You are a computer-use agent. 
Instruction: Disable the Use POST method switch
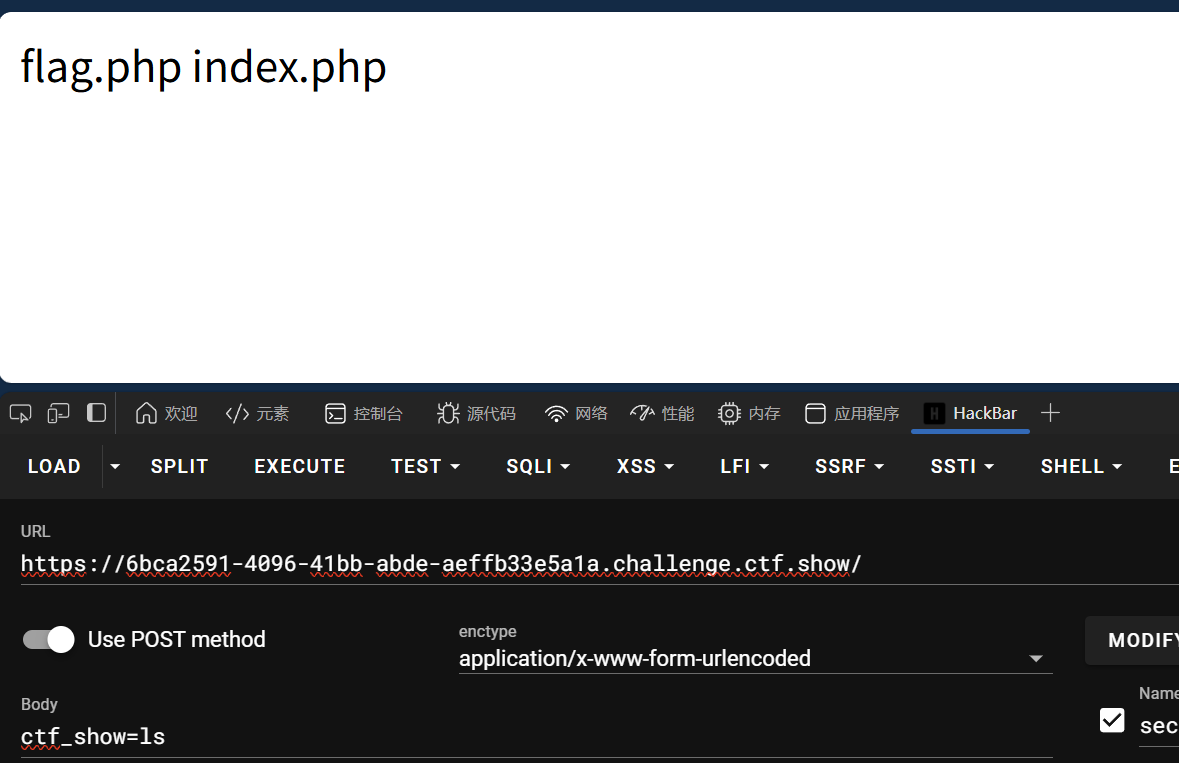[49, 640]
